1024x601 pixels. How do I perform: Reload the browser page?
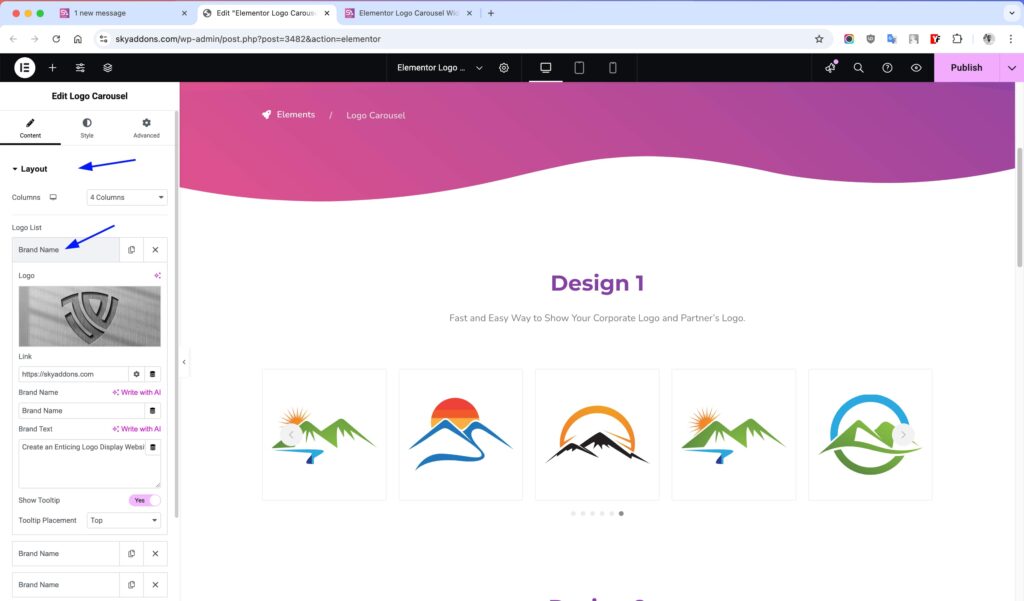tap(56, 39)
